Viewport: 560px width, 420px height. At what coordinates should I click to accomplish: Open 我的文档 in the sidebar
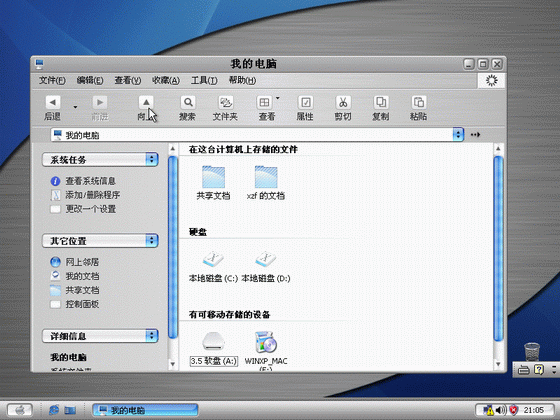coord(82,276)
